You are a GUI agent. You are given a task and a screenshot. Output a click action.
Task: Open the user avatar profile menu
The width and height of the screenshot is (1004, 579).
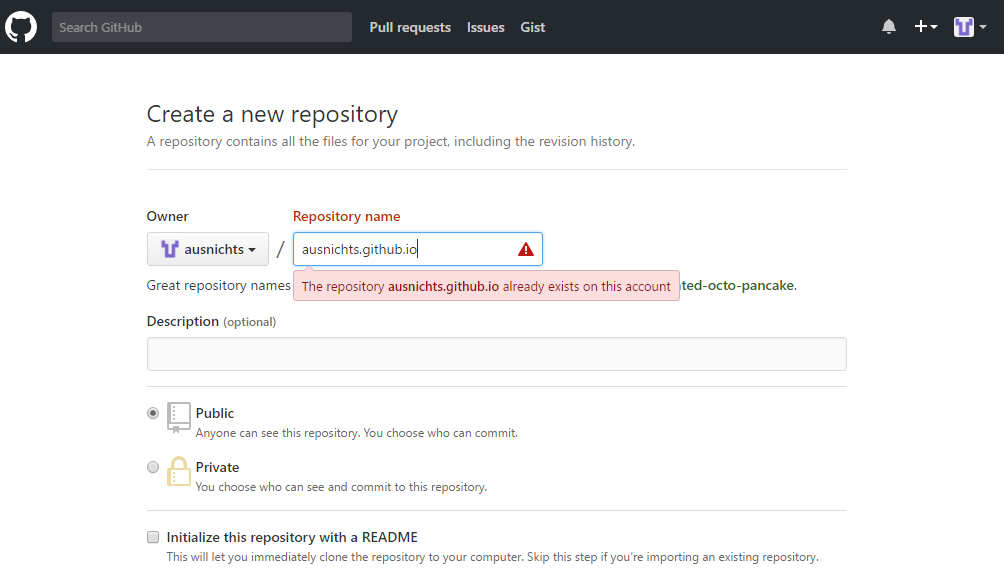pyautogui.click(x=969, y=27)
